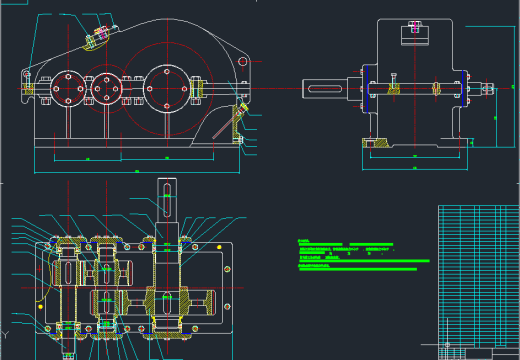Click the UCS Y-axis icon

tap(5, 334)
